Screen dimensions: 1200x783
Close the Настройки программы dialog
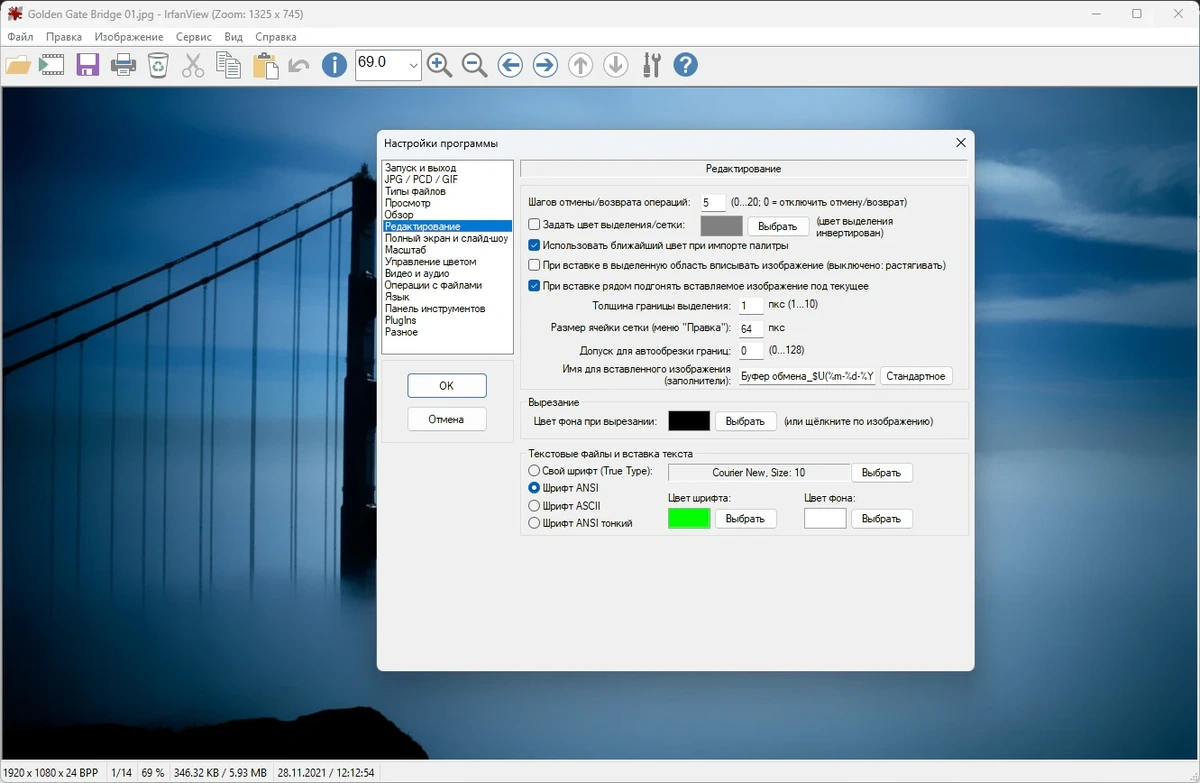click(x=961, y=143)
